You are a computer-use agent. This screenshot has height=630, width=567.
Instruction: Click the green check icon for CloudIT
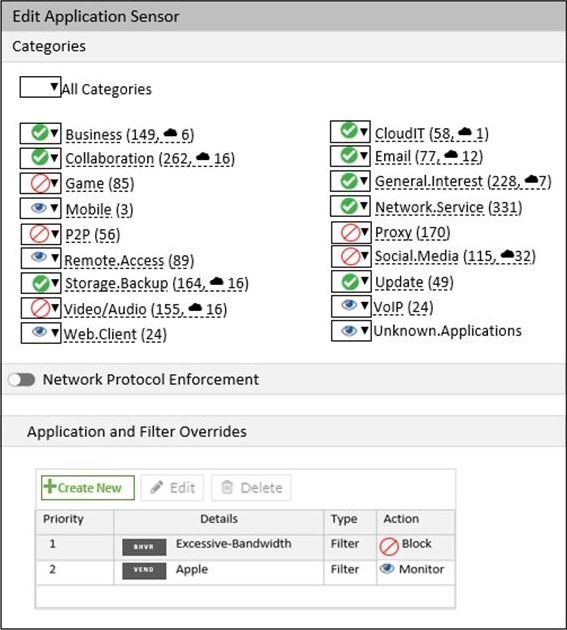coord(349,131)
